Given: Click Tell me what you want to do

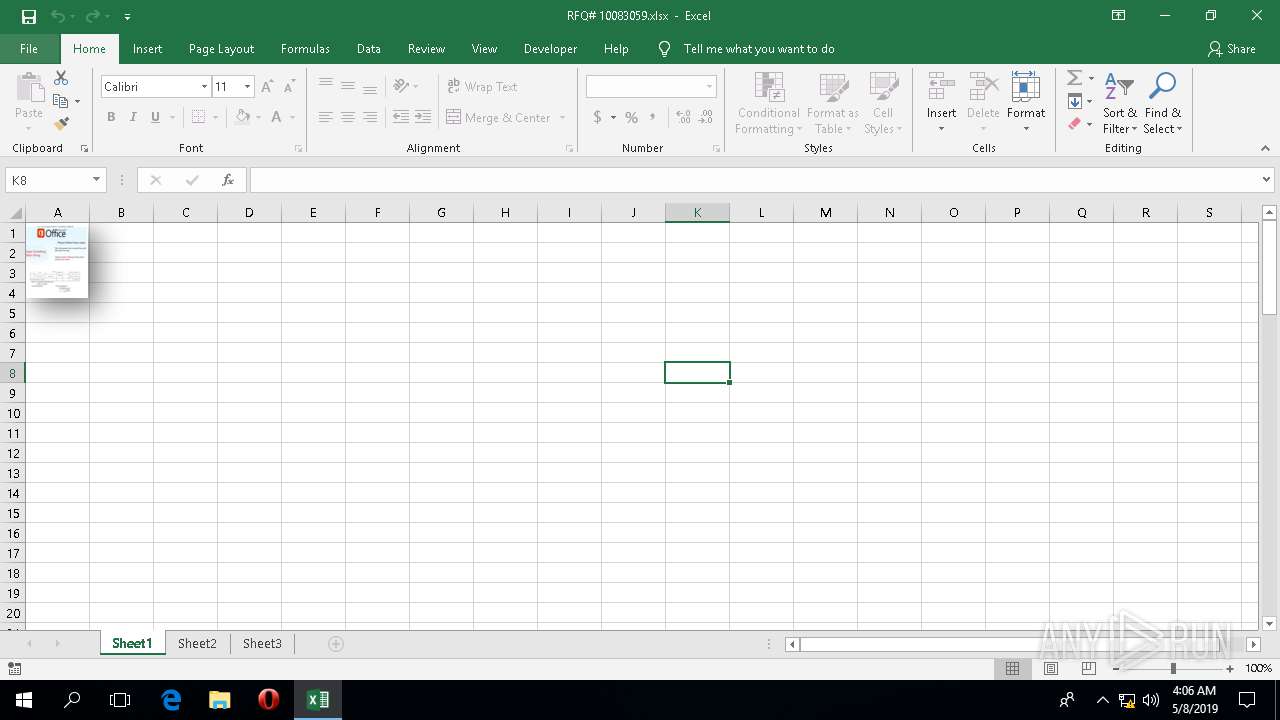Looking at the screenshot, I should (x=759, y=48).
